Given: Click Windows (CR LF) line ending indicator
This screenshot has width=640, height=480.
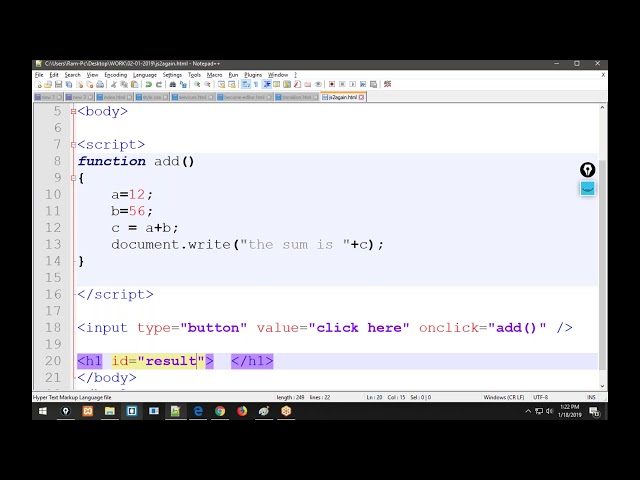Looking at the screenshot, I should (504, 397).
